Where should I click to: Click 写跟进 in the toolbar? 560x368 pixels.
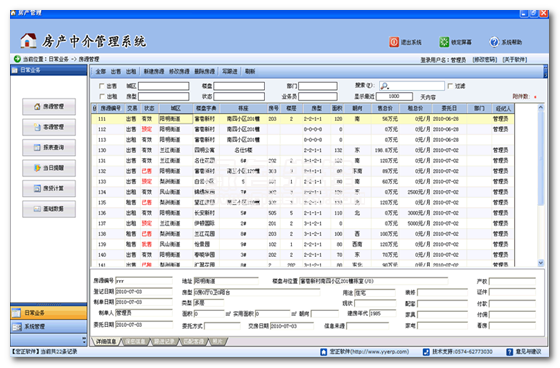230,71
